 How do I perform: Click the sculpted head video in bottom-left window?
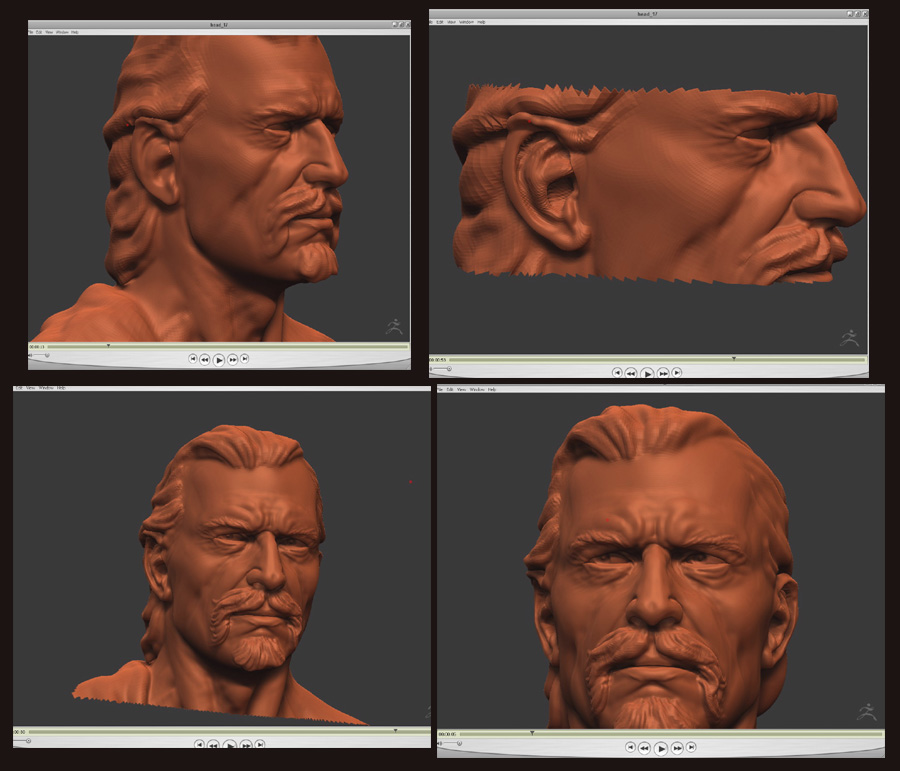click(222, 559)
